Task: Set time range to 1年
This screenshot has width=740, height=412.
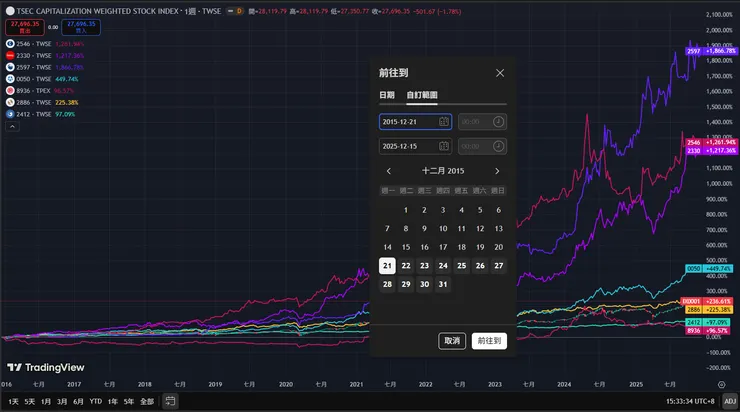Action: coord(112,402)
